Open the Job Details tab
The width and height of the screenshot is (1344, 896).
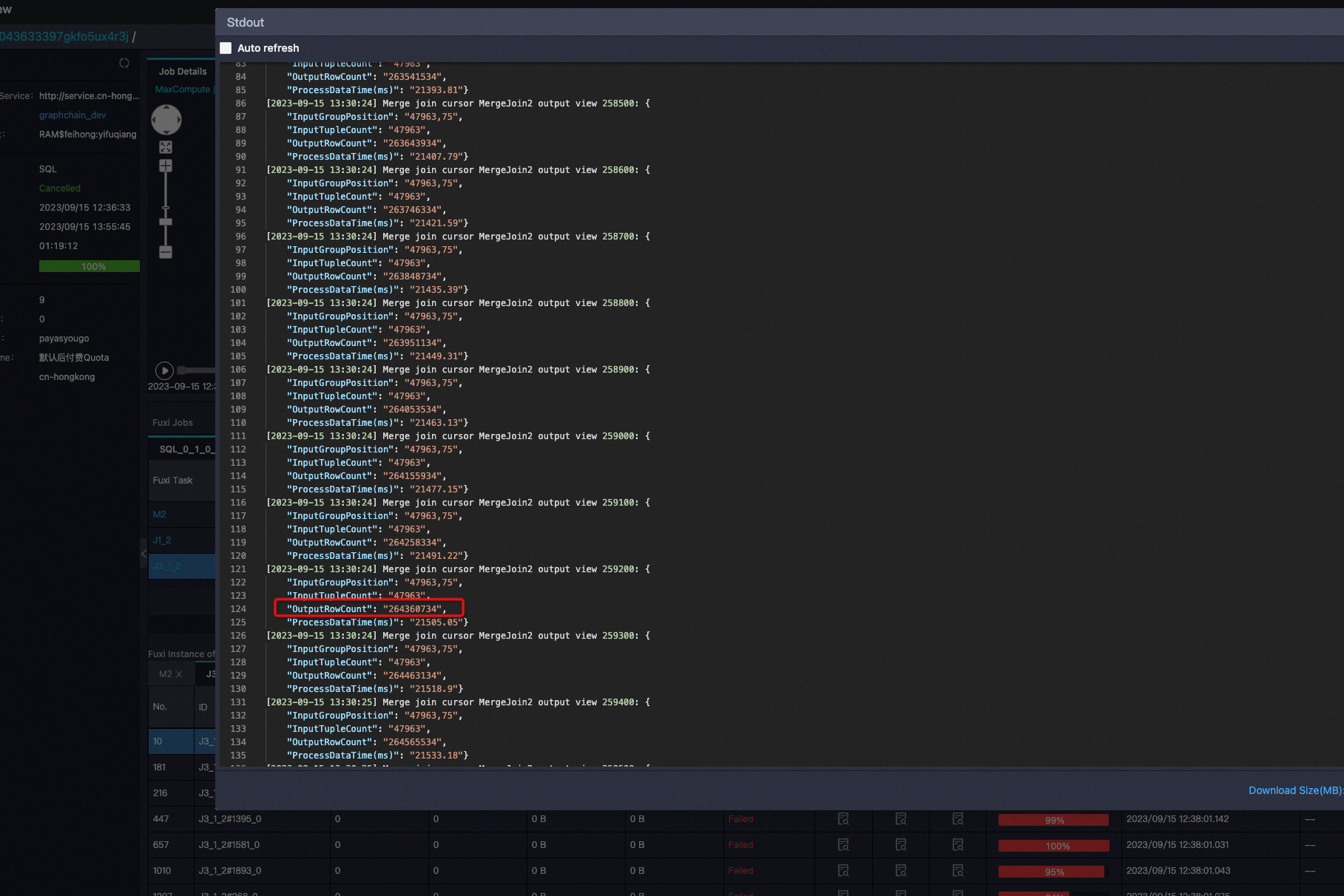183,72
